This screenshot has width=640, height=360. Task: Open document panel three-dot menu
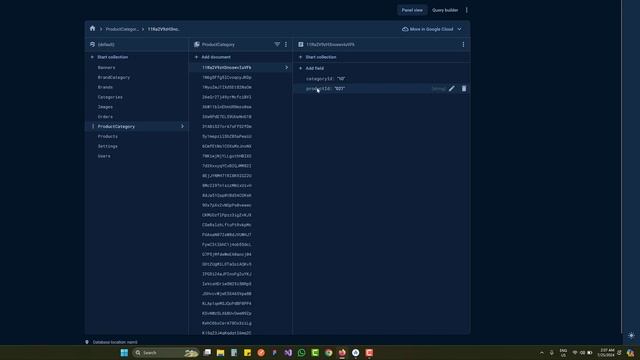coord(463,44)
